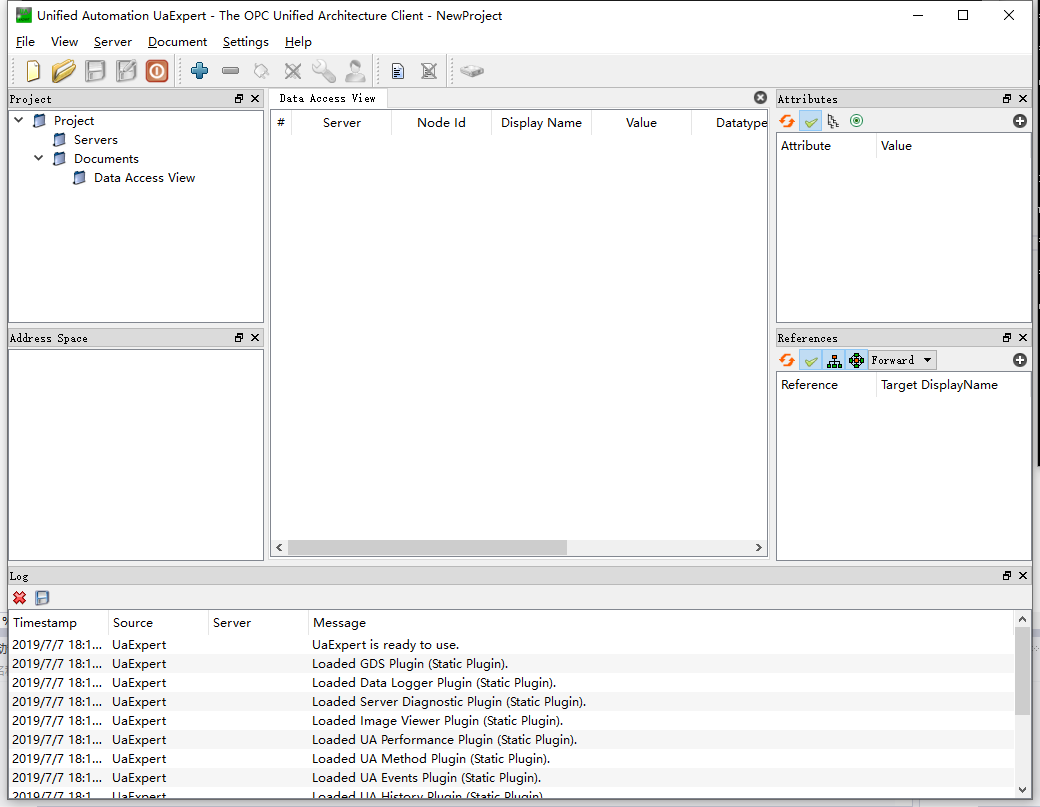Click the add document page icon
The width and height of the screenshot is (1040, 807).
(x=398, y=71)
